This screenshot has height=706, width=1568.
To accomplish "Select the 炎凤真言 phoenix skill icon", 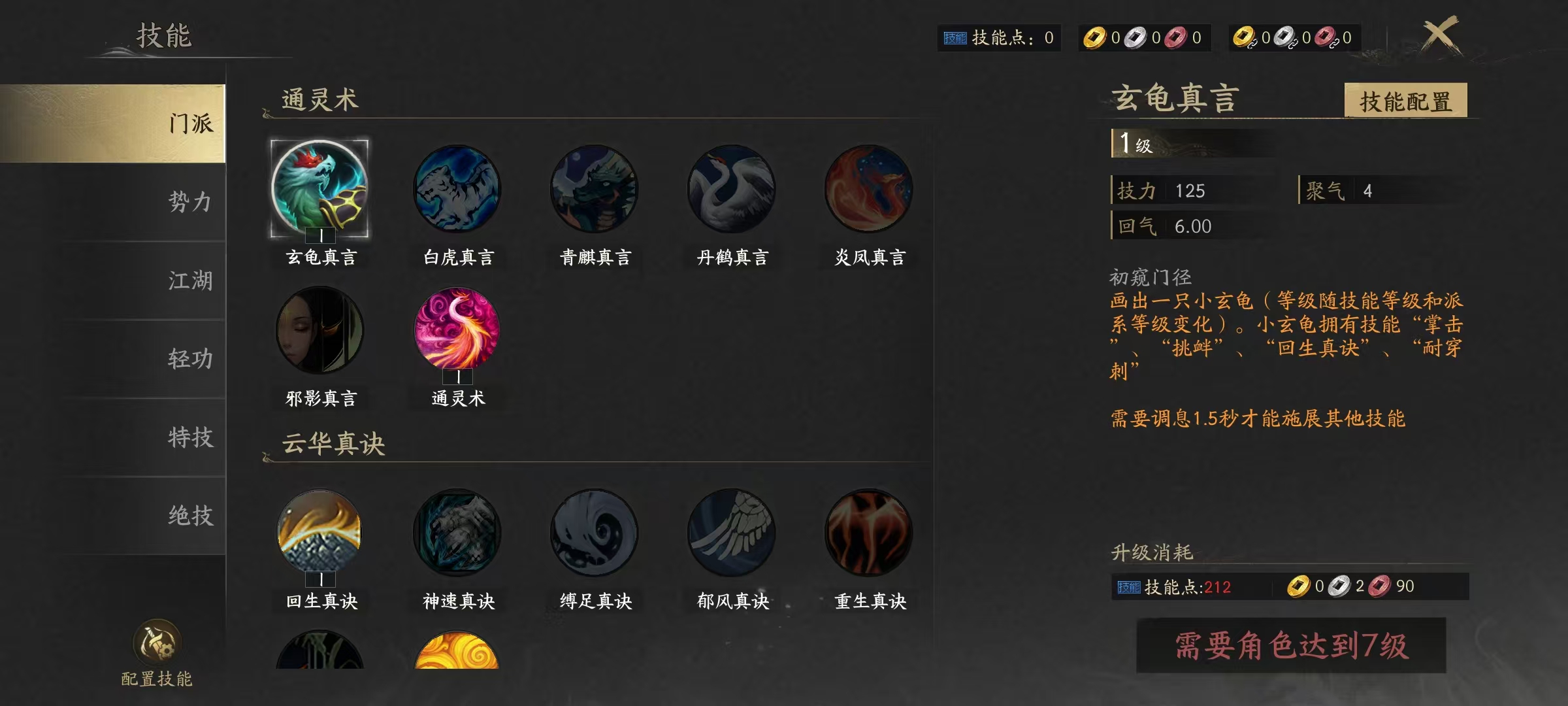I will (869, 188).
